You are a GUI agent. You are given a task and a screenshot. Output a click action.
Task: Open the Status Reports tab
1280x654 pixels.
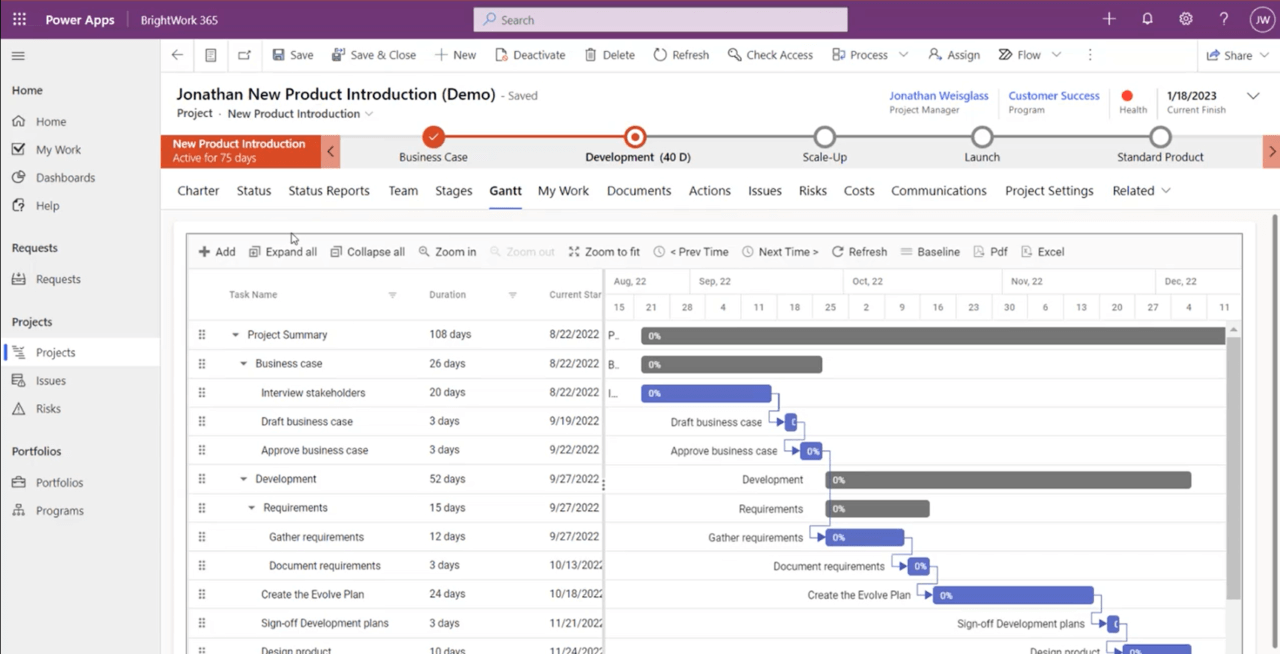click(x=328, y=191)
